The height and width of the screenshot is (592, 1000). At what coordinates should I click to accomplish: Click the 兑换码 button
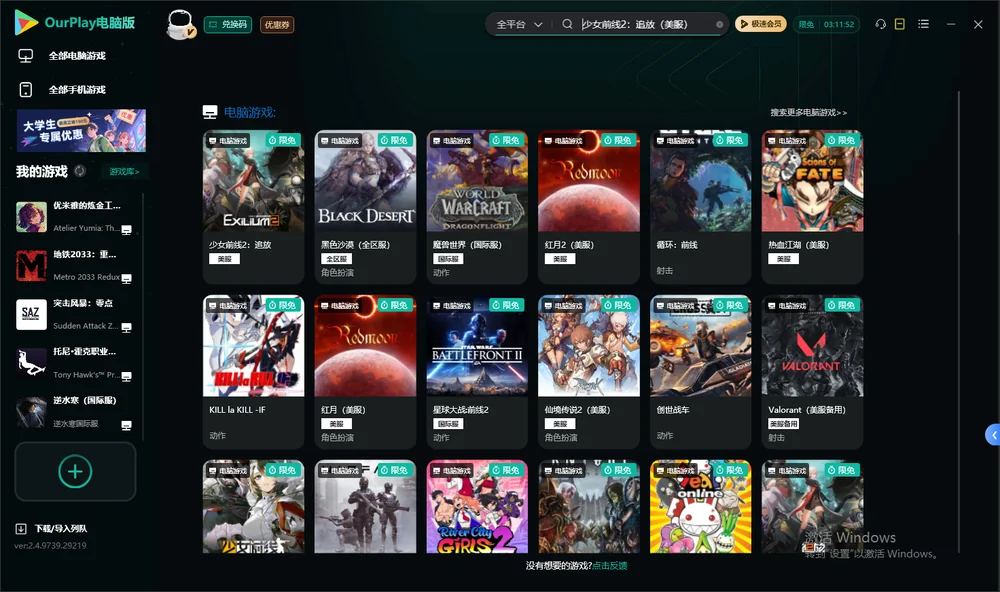click(x=228, y=24)
